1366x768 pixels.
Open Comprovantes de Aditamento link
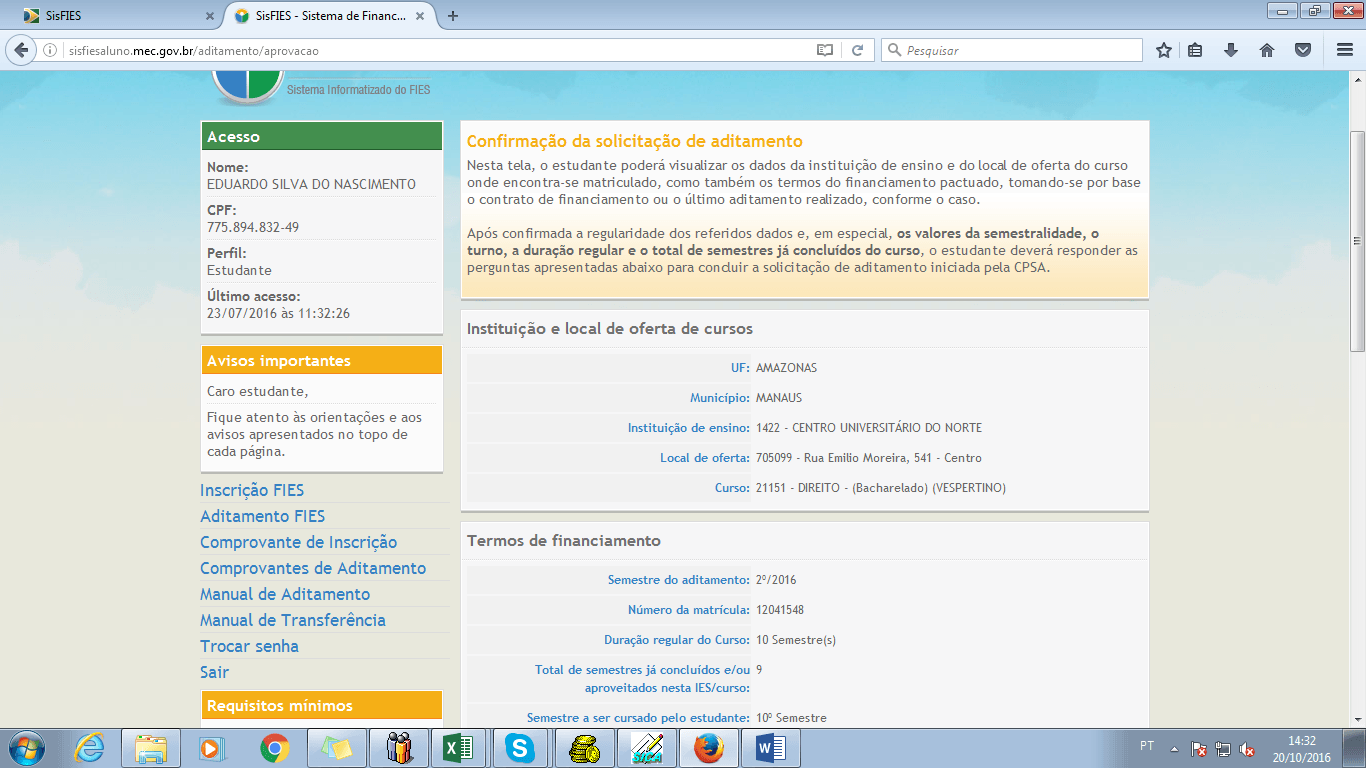tap(312, 568)
